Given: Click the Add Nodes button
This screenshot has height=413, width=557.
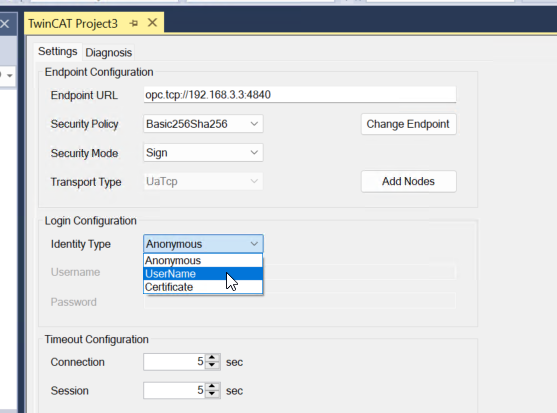Looking at the screenshot, I should point(409,181).
